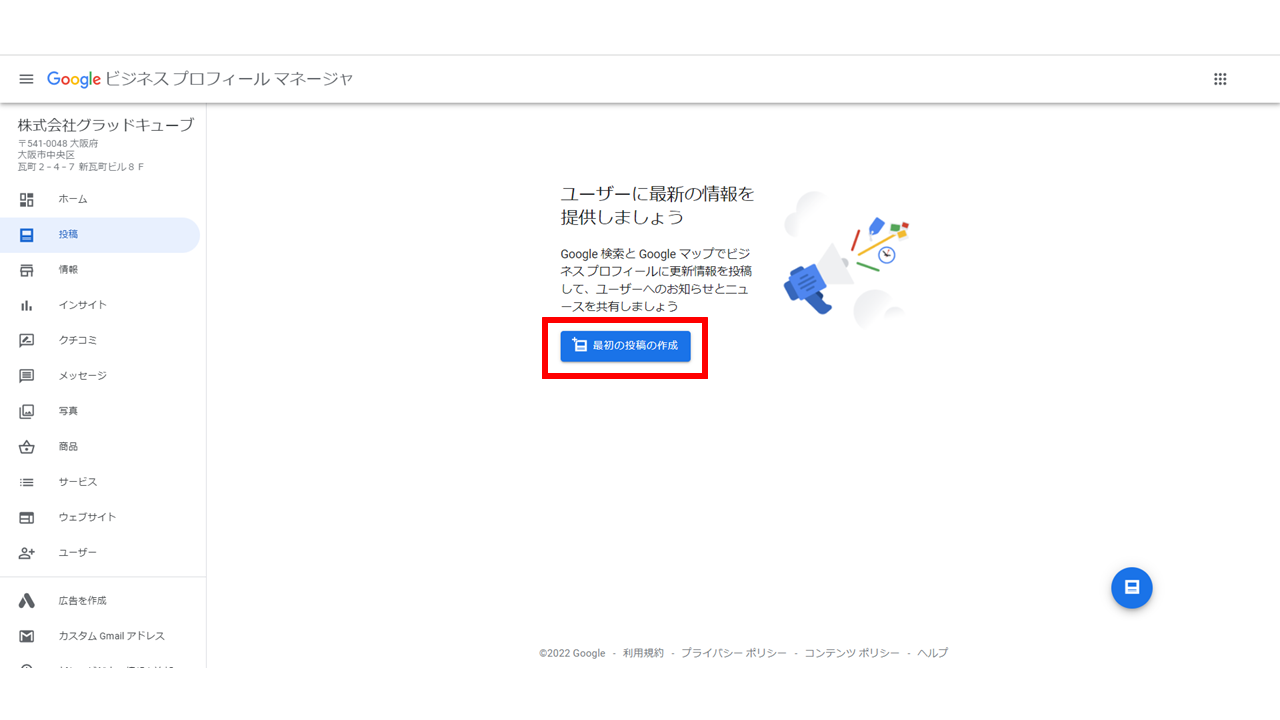Open the Google apps grid icon
Viewport: 1280px width, 720px height.
[x=1220, y=79]
